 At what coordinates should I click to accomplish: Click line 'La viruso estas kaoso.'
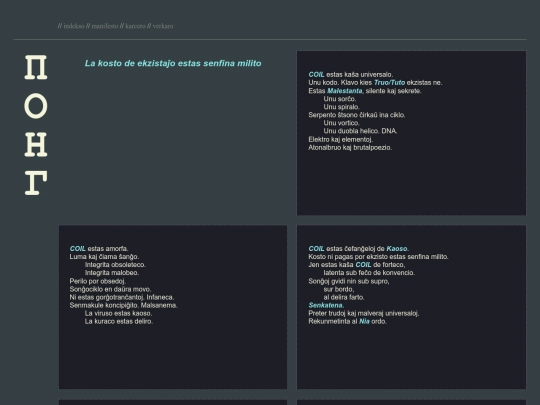coord(118,313)
